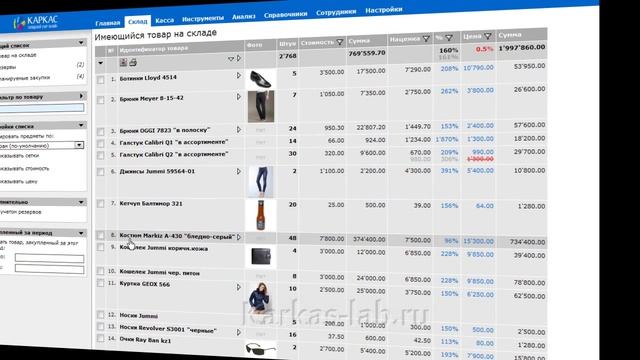Open shoe photo for Ботинки Lloyd 4514
The width and height of the screenshot is (640, 360).
click(x=260, y=79)
